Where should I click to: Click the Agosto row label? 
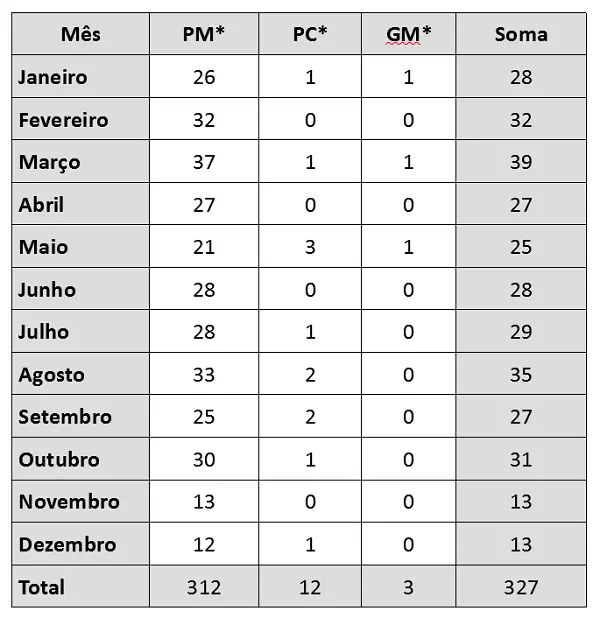tap(52, 375)
